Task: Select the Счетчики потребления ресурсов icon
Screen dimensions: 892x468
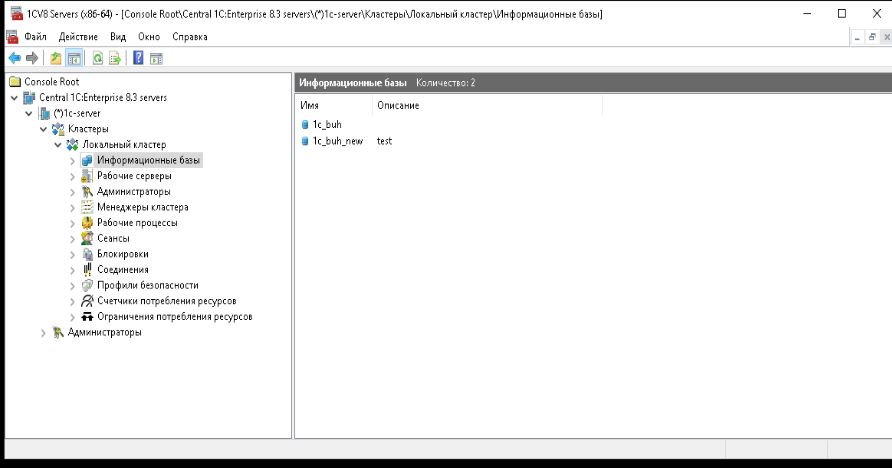Action: pyautogui.click(x=87, y=301)
